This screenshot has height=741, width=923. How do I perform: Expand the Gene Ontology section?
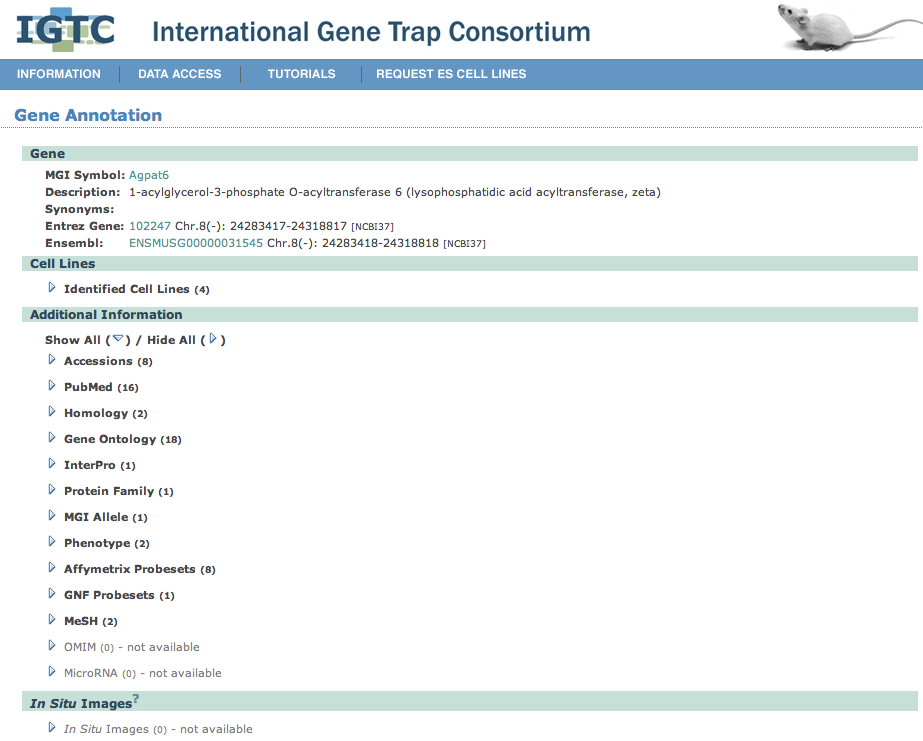click(x=53, y=438)
